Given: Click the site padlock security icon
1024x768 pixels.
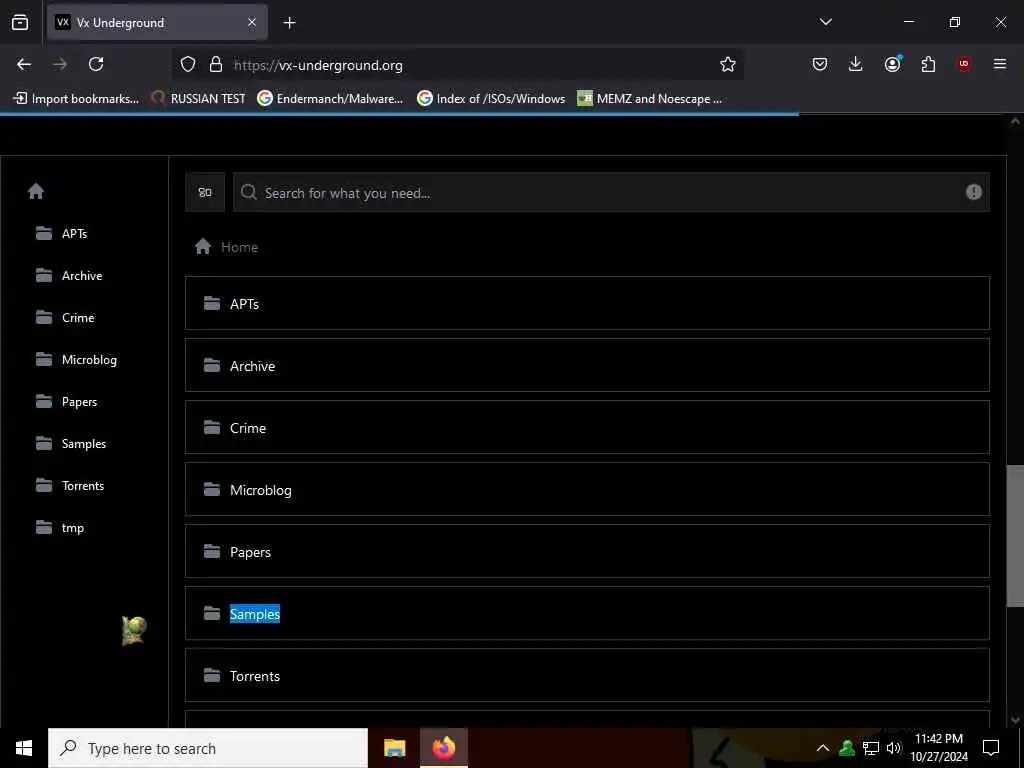Looking at the screenshot, I should pyautogui.click(x=216, y=64).
